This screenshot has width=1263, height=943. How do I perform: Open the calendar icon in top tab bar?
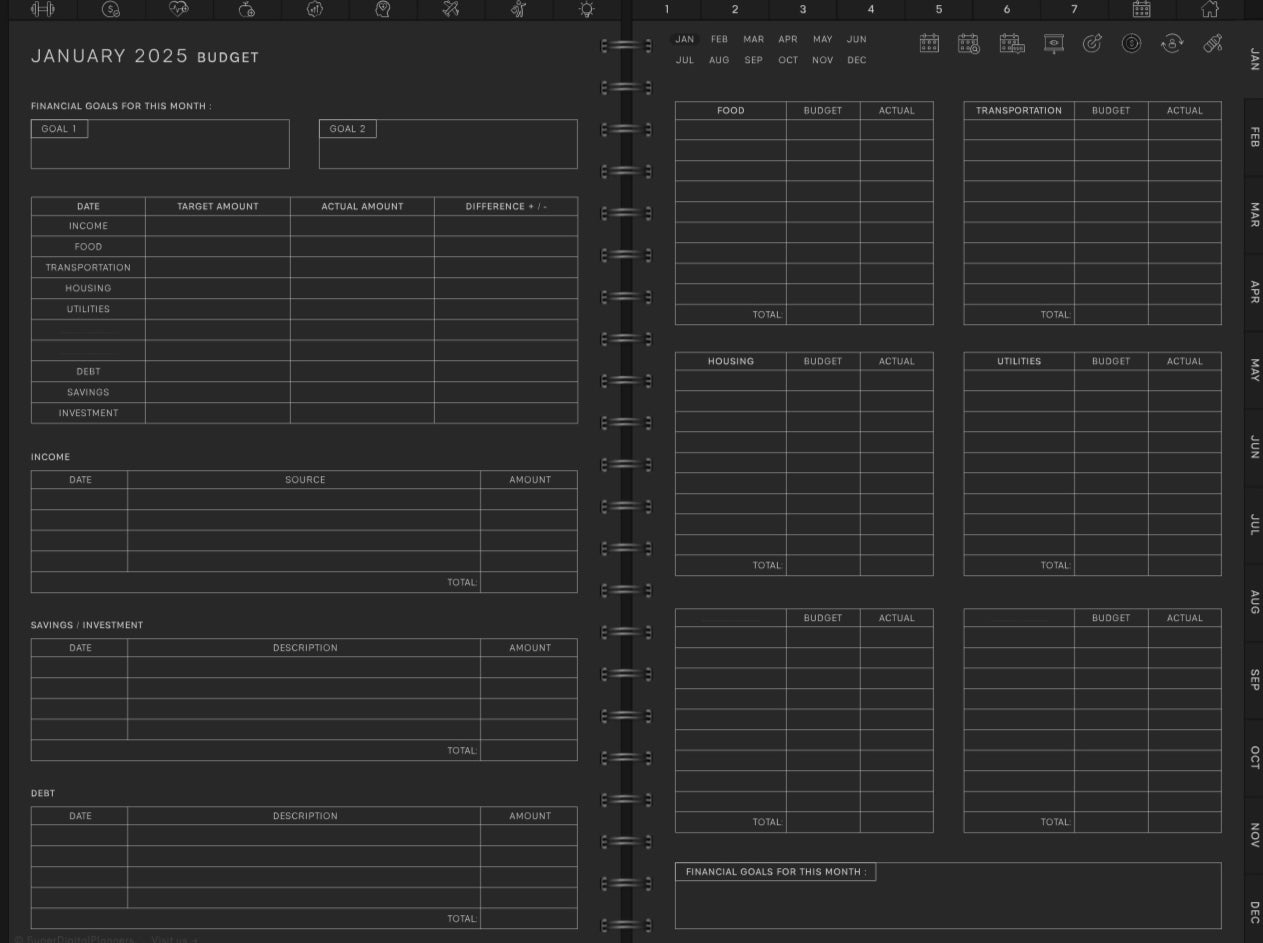tap(1141, 9)
